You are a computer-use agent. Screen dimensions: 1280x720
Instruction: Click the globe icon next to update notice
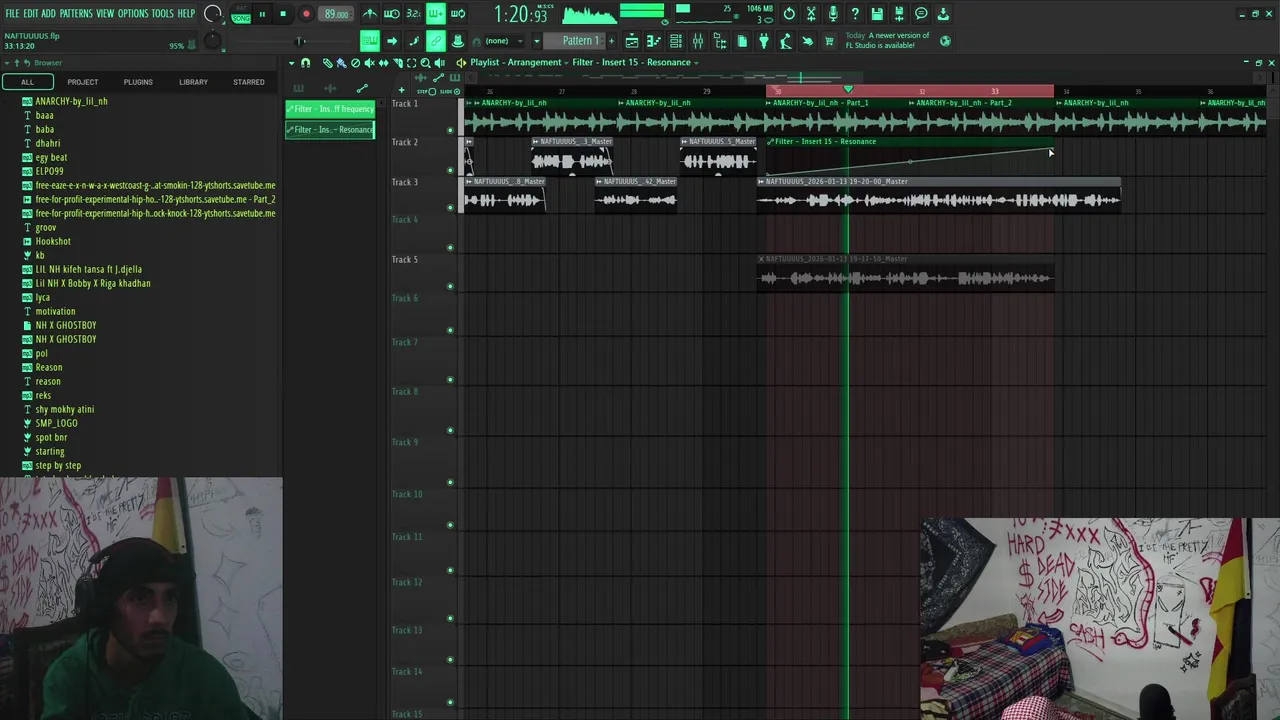tap(945, 41)
